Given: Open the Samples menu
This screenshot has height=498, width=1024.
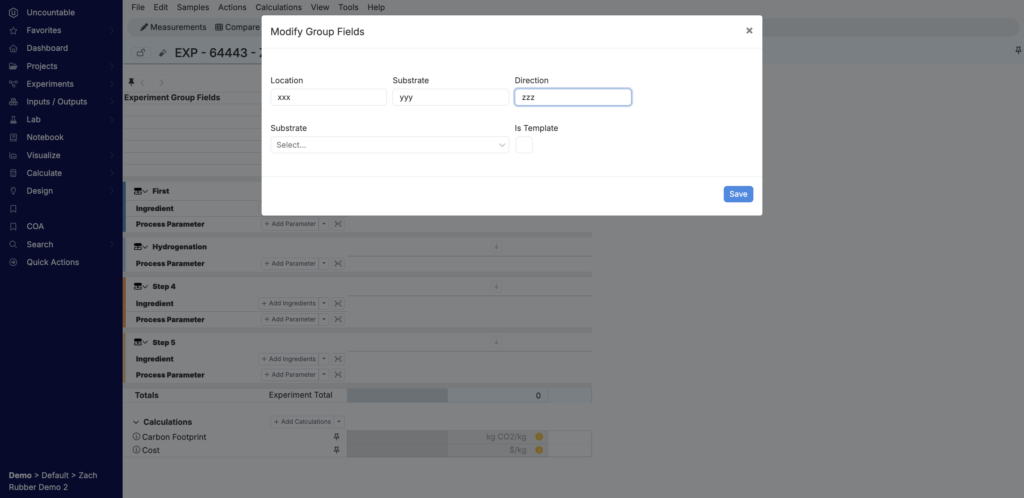Looking at the screenshot, I should click(x=193, y=7).
